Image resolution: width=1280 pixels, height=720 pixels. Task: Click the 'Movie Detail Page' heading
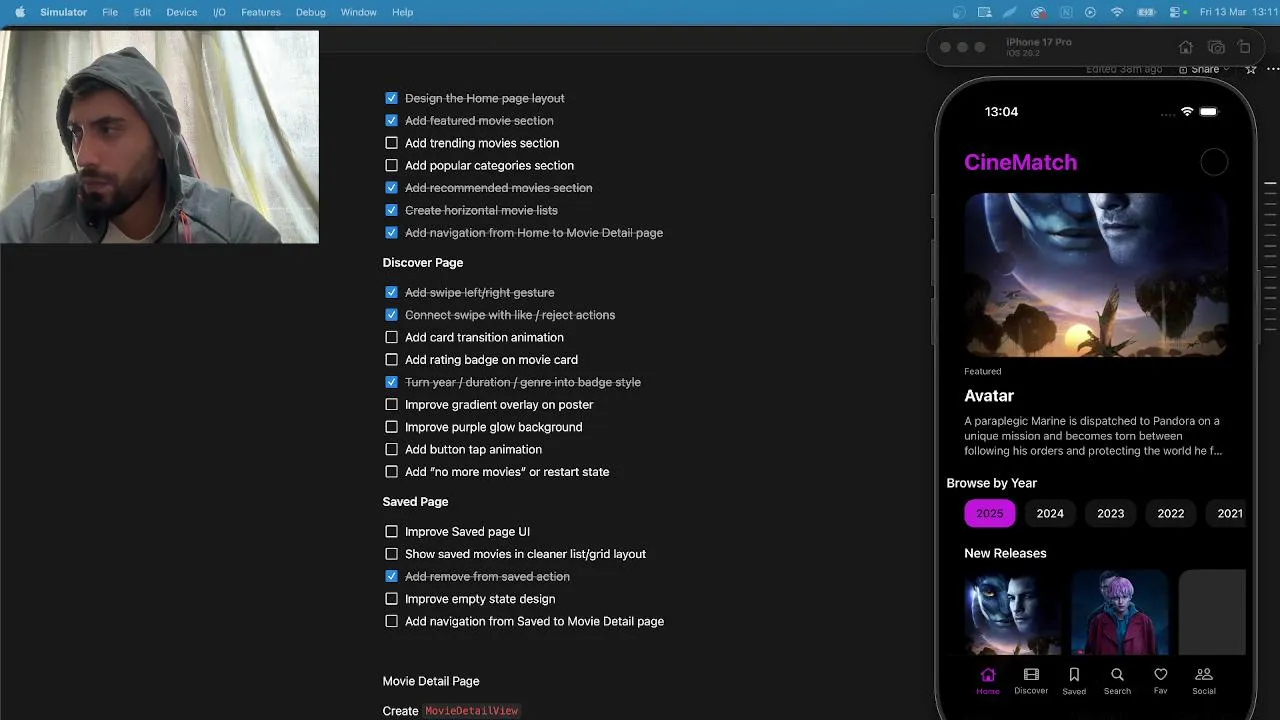(x=431, y=681)
